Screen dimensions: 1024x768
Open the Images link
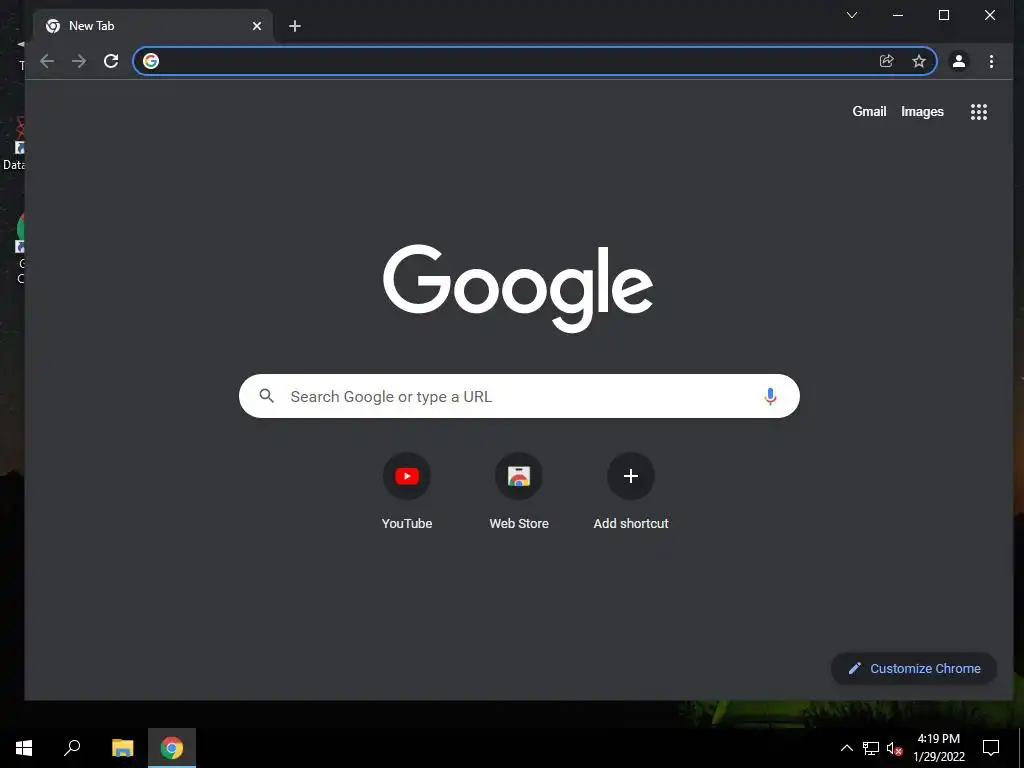tap(922, 112)
